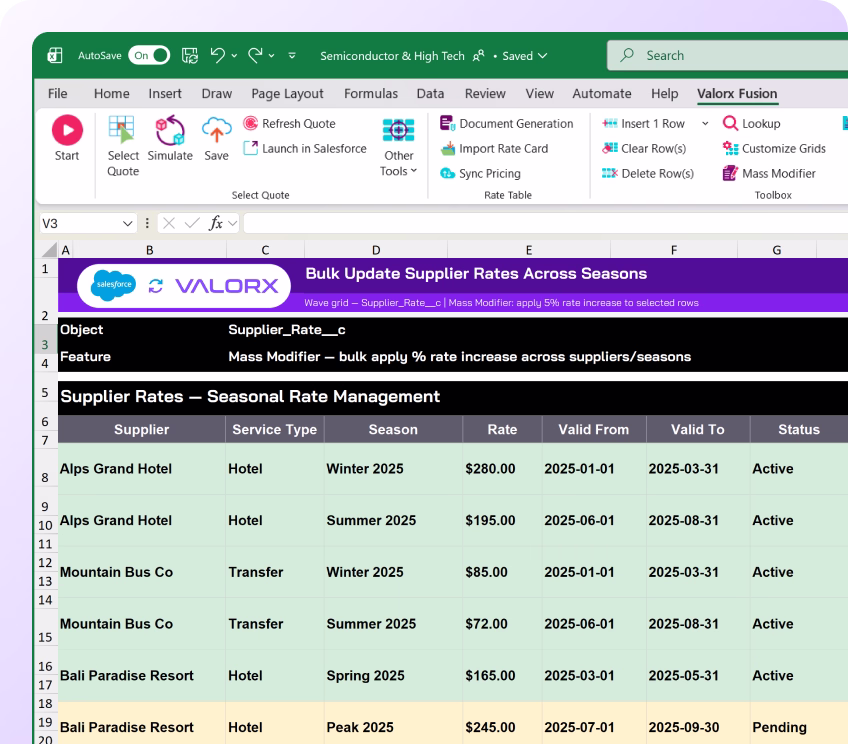Open the Valorx Fusion tab
The width and height of the screenshot is (848, 744).
[x=737, y=94]
